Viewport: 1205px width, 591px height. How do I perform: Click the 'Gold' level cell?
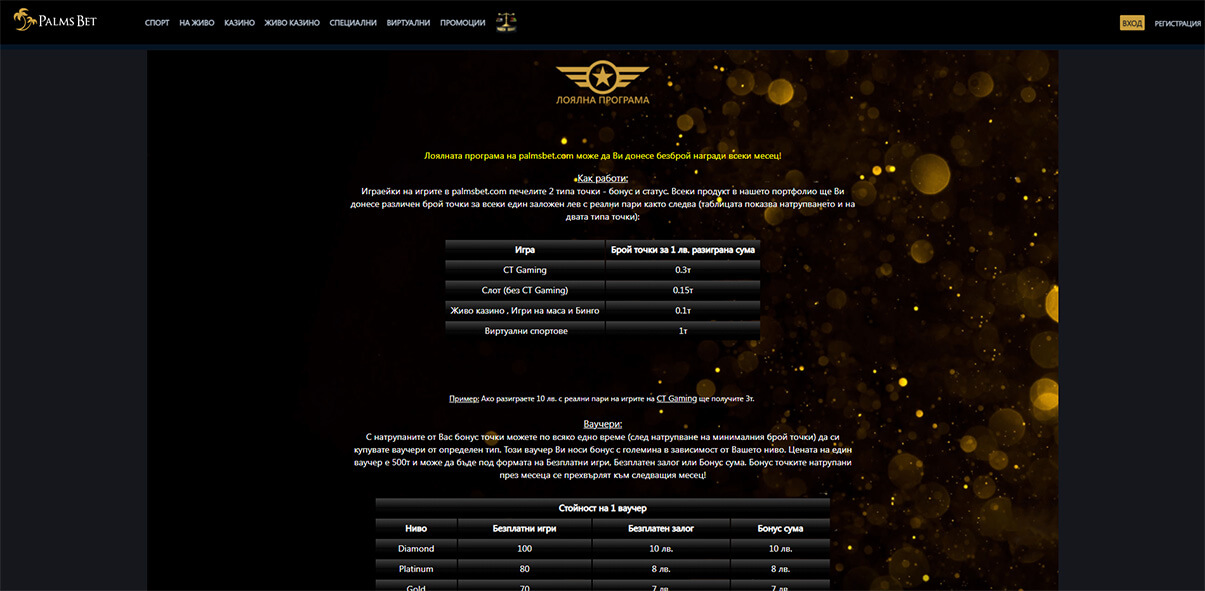point(416,586)
